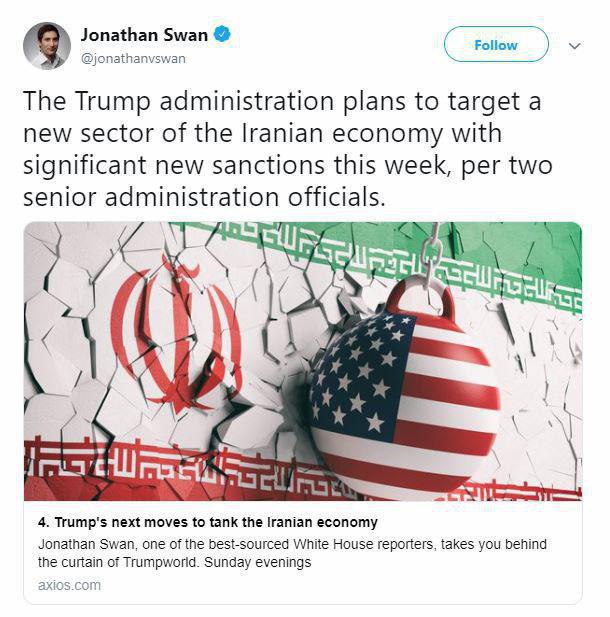The image size is (610, 617).
Task: Click the stars field on the wrecking ball
Action: [x=360, y=374]
